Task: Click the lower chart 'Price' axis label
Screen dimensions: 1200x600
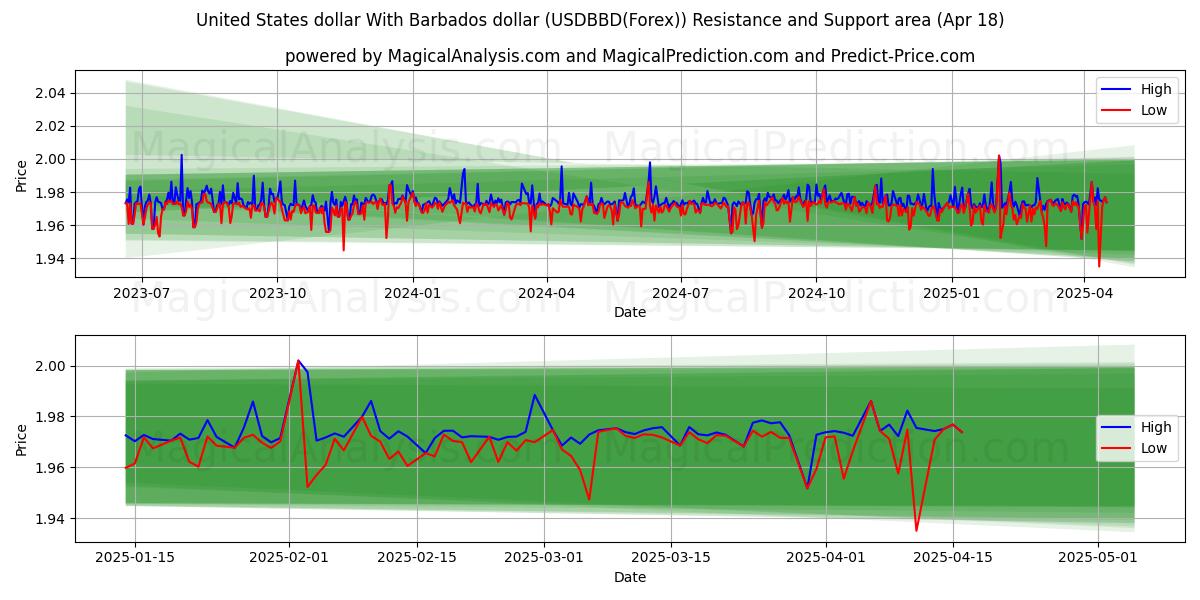Action: coord(22,439)
